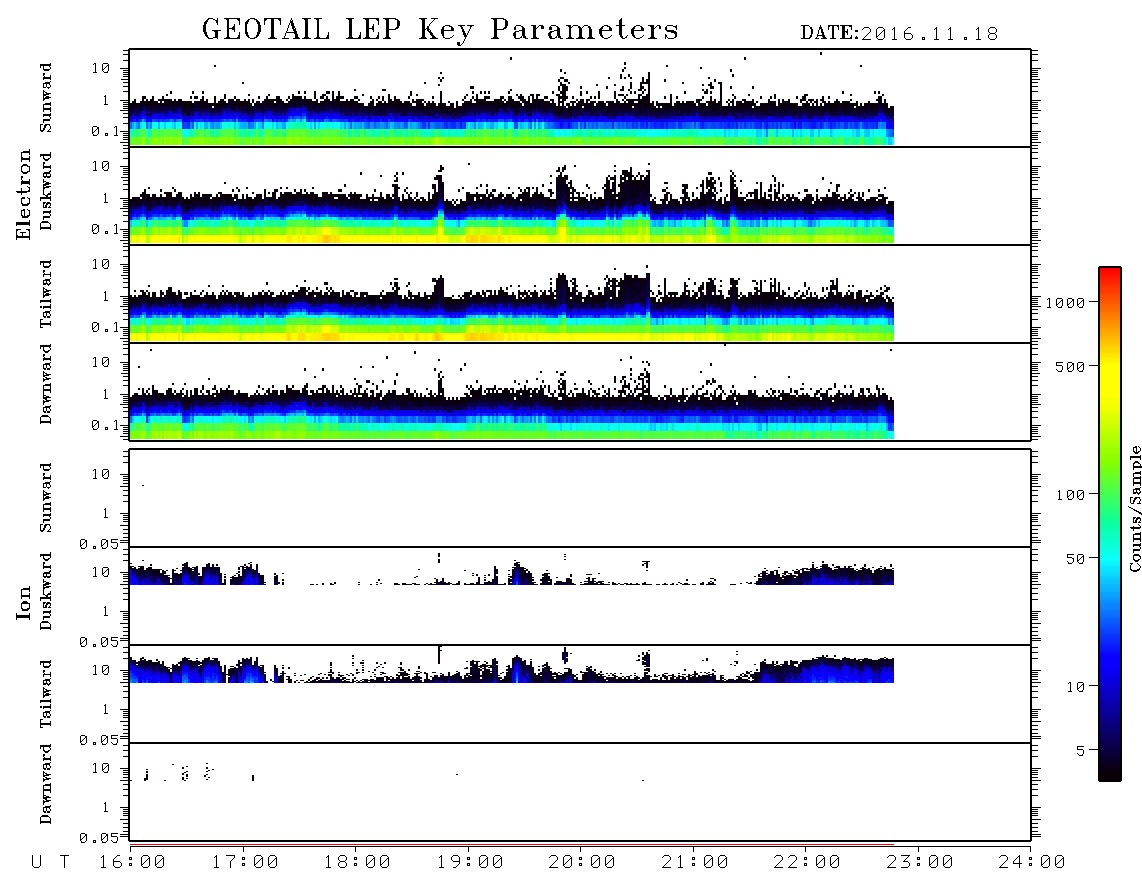Screen dimensions: 1142x880
Task: Click the Ion Dawnward panel label
Action: click(46, 784)
